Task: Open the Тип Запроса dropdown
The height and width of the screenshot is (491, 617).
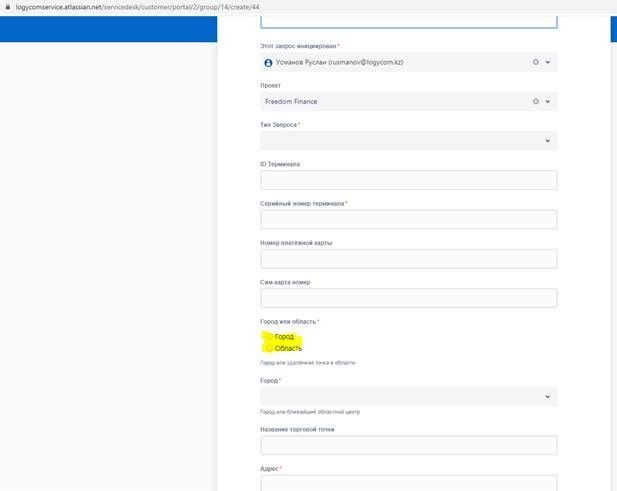Action: 408,141
